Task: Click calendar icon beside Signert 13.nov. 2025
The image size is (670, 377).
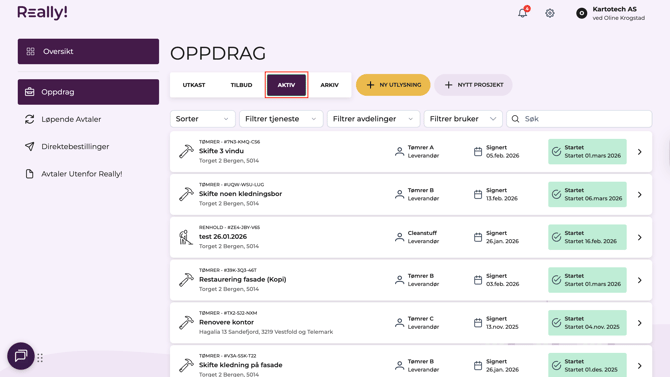Action: coord(478,322)
